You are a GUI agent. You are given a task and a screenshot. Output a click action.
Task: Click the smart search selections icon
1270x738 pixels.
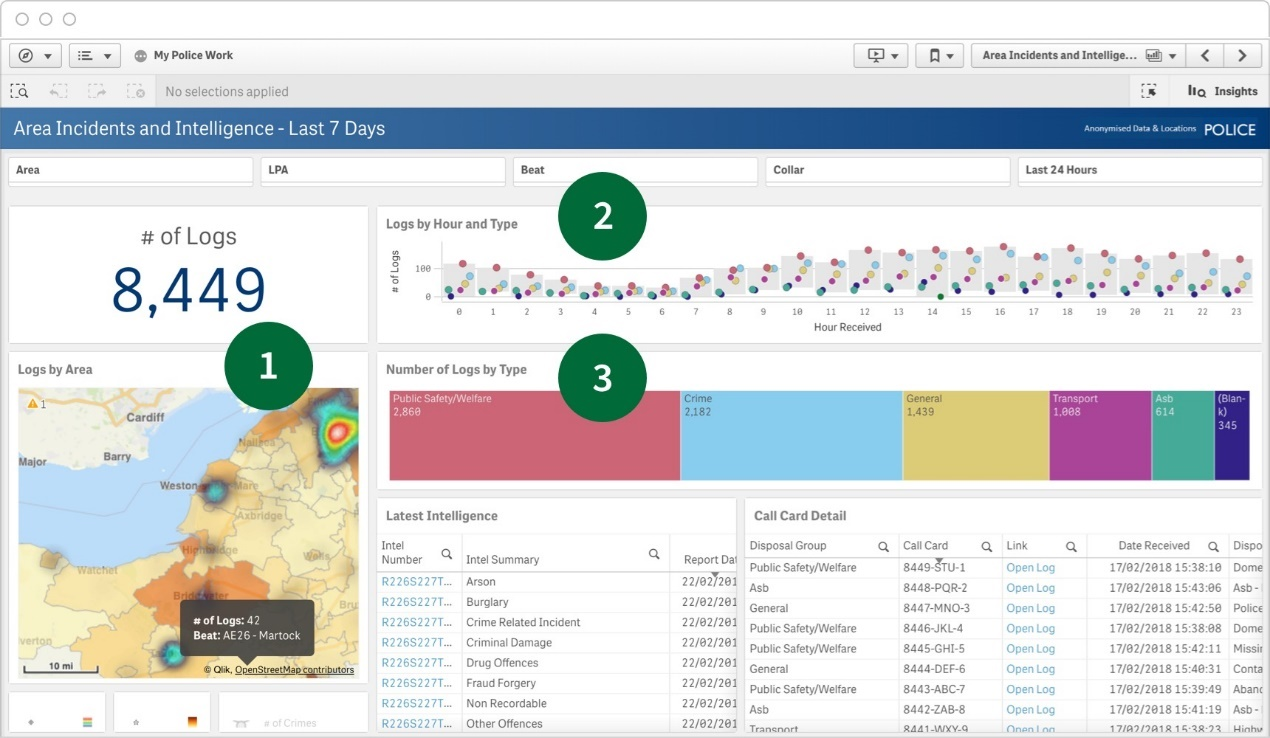click(x=20, y=91)
